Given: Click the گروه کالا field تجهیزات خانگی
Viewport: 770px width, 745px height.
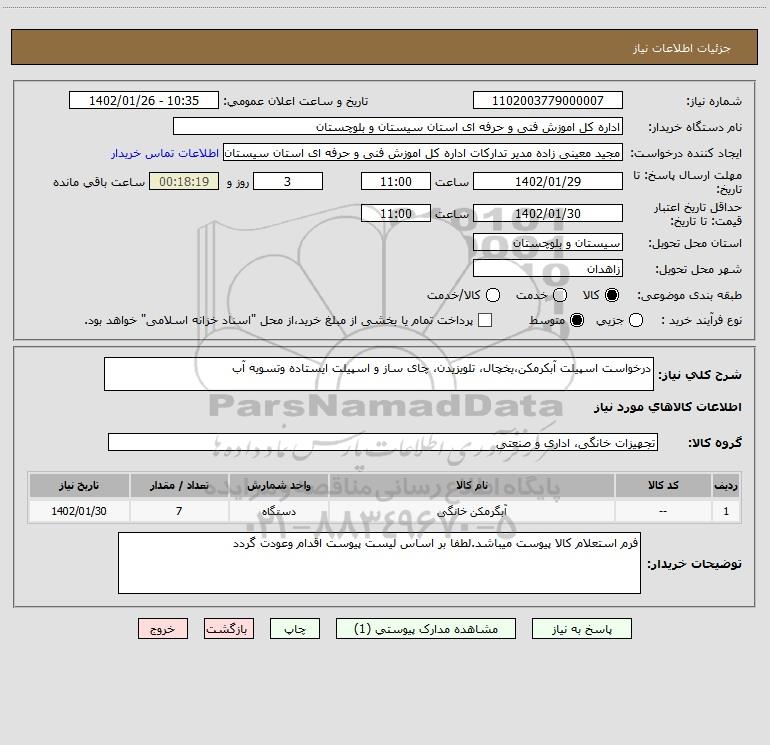Looking at the screenshot, I should (x=383, y=442).
